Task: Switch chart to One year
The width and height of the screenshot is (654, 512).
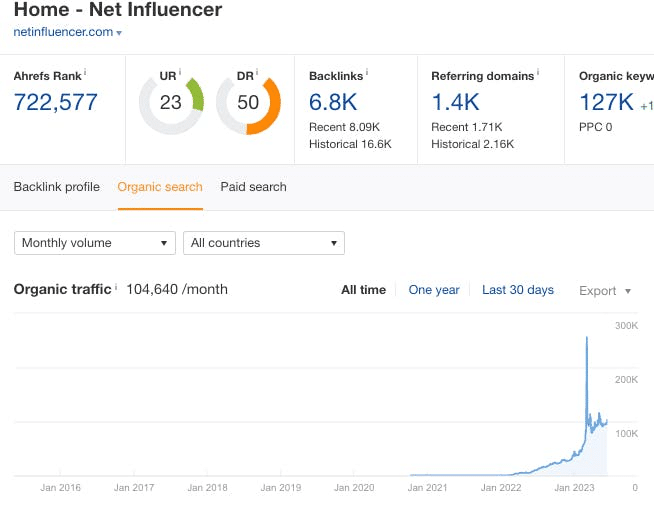Action: [434, 290]
